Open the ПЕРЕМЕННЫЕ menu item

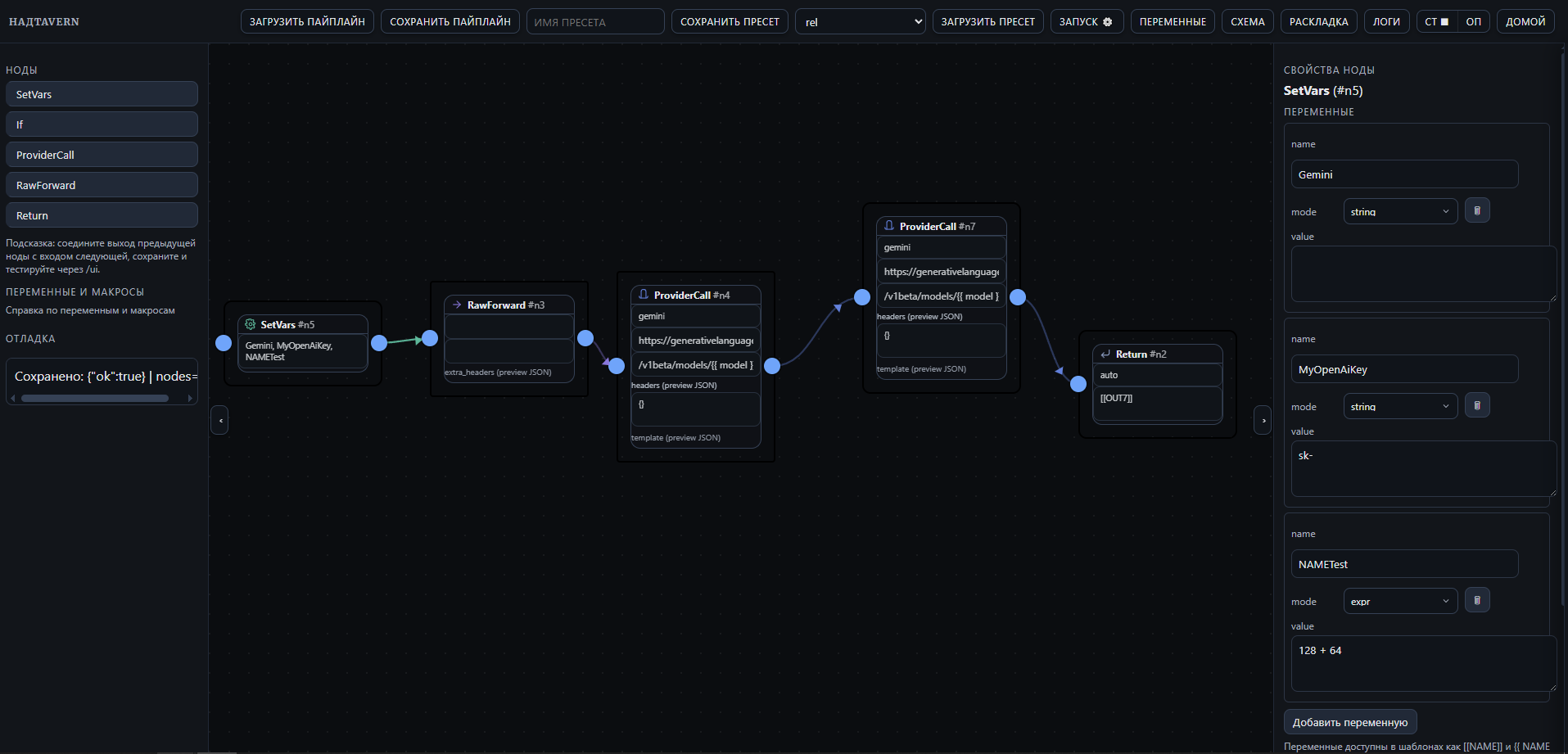pos(1173,22)
